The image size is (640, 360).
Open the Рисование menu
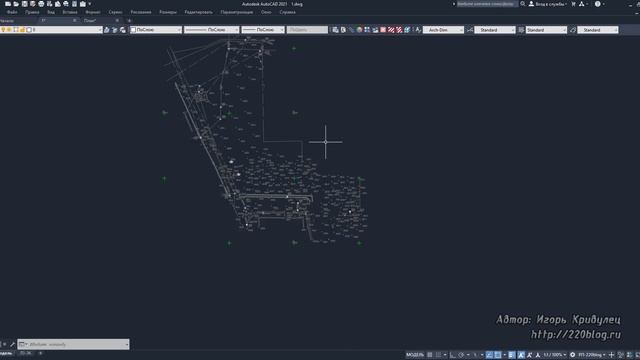point(141,12)
